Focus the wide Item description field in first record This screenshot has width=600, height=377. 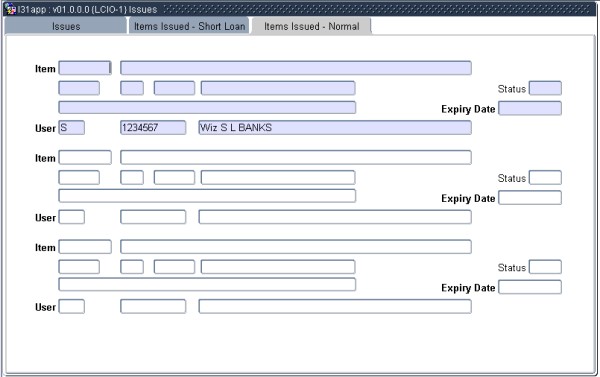296,68
